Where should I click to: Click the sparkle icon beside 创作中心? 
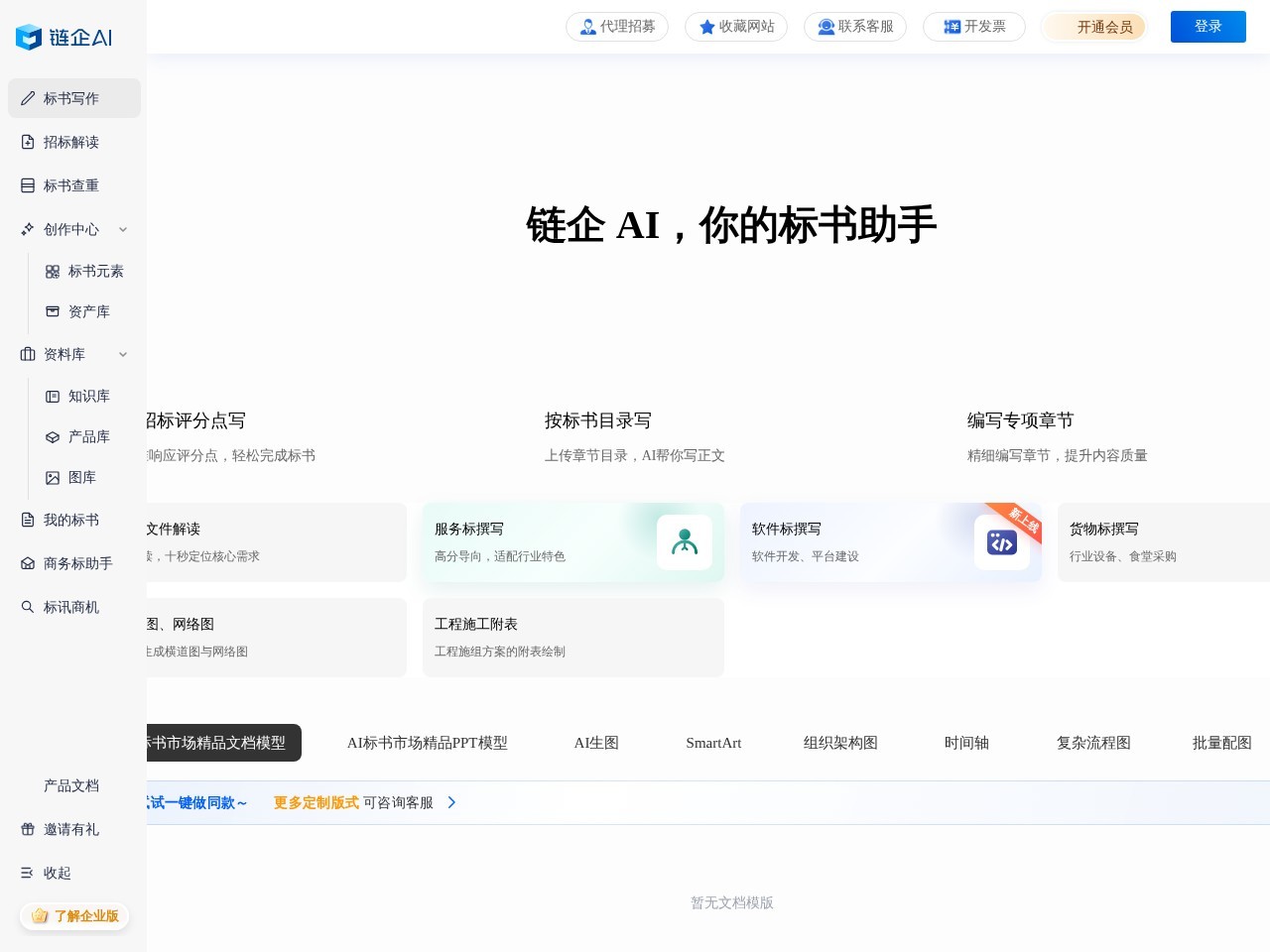click(28, 229)
